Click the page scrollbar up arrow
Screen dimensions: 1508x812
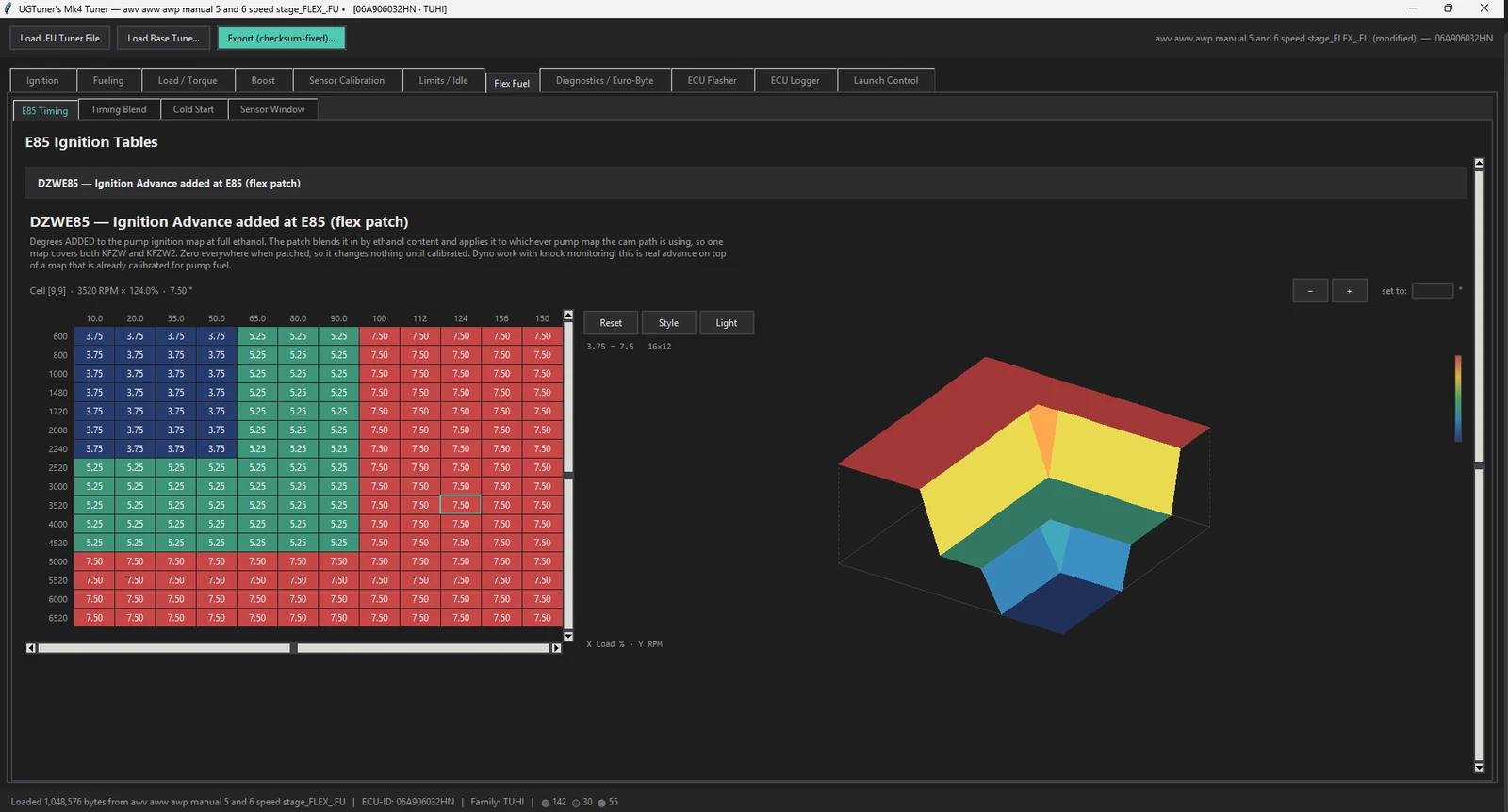pos(1479,163)
